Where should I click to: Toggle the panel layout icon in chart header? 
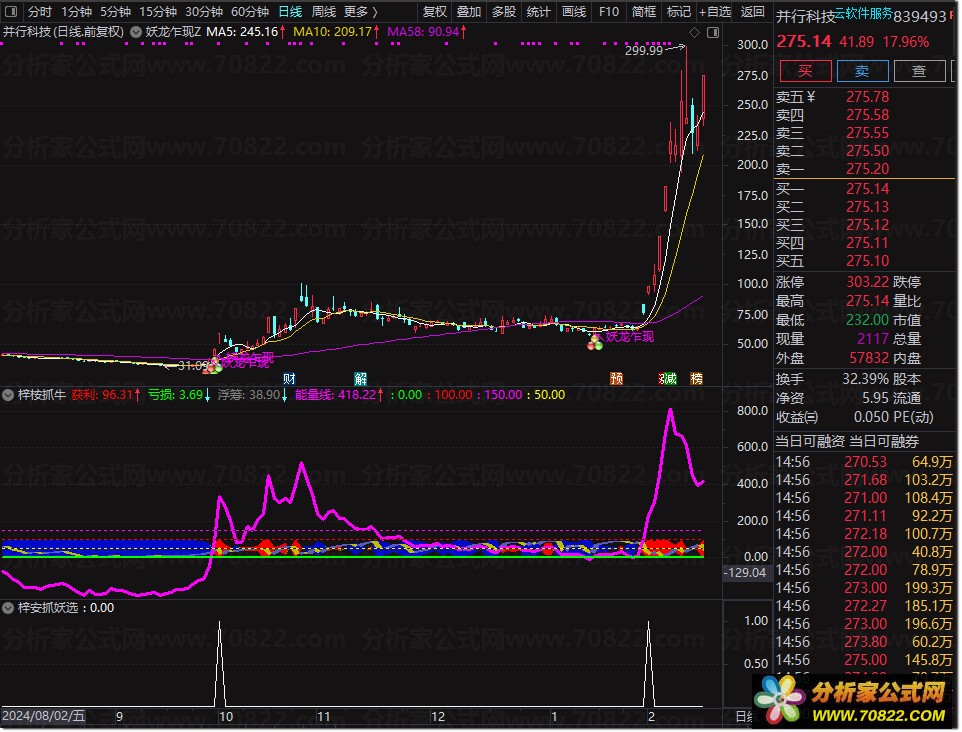pos(713,32)
